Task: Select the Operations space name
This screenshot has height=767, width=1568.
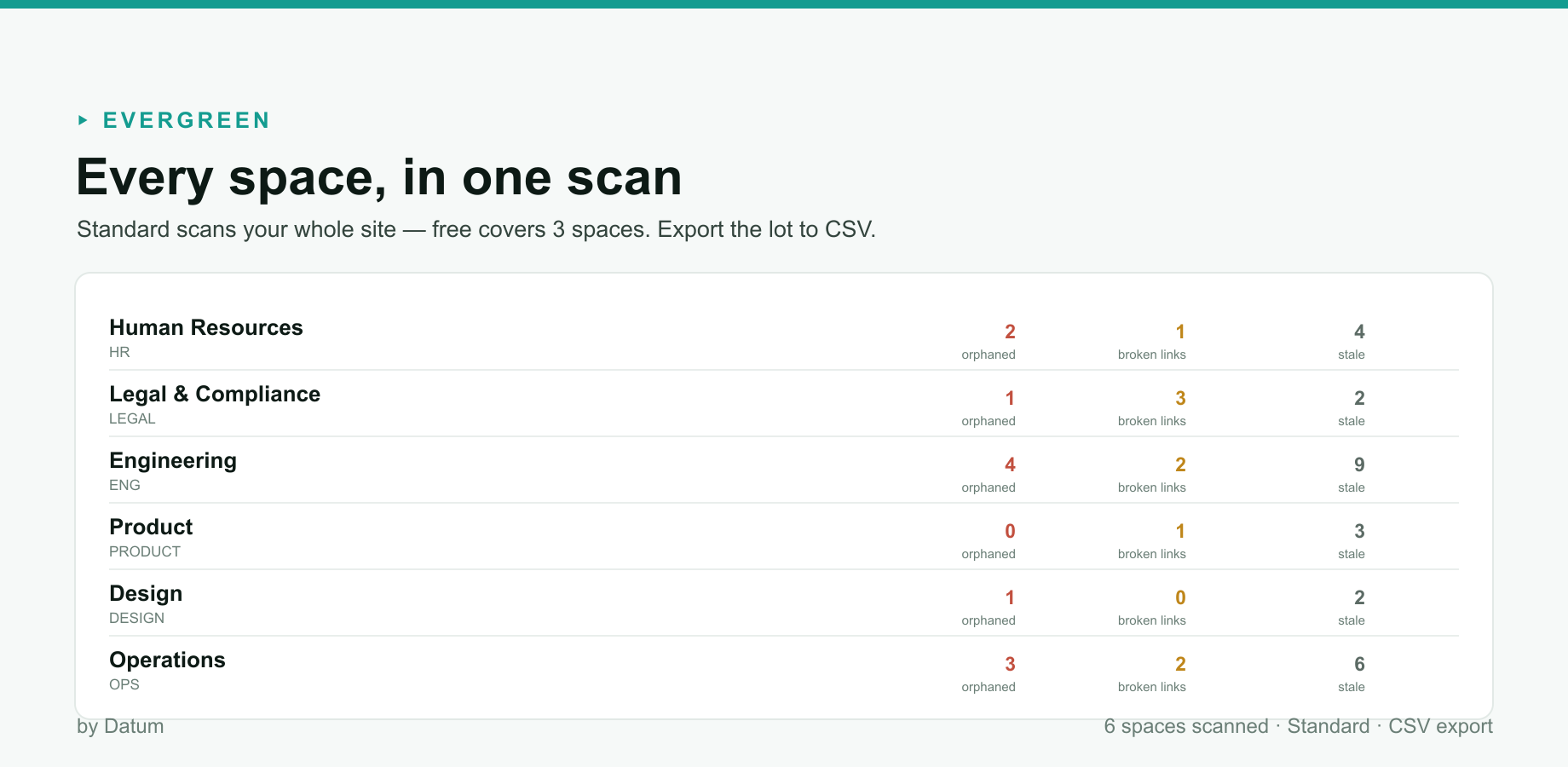Action: tap(167, 660)
